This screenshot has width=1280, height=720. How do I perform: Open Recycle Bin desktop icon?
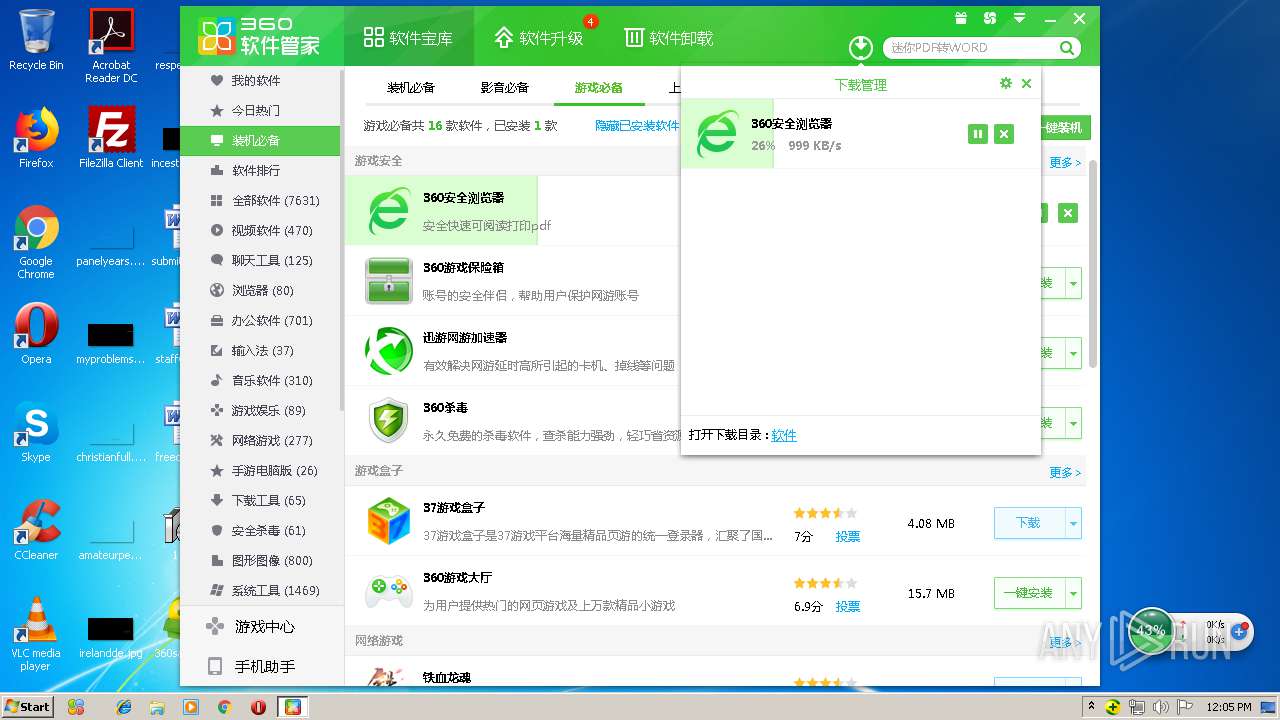36,41
